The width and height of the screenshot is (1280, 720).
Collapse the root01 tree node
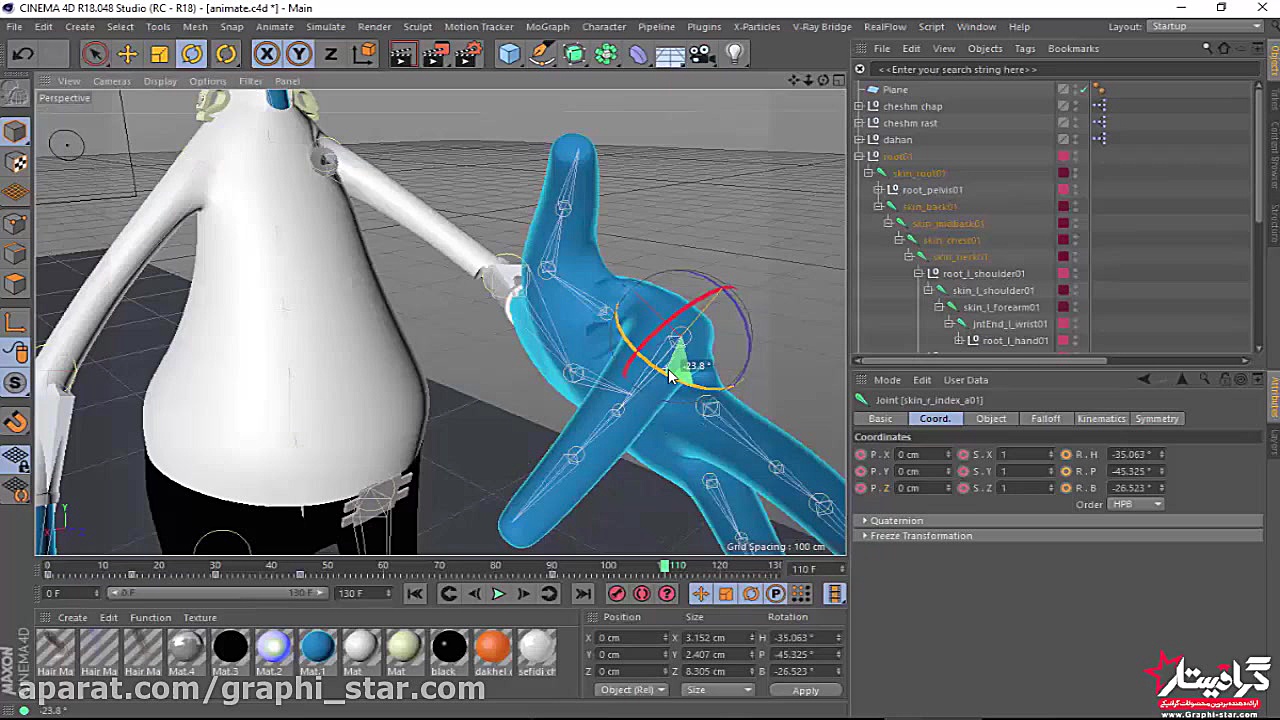tap(859, 157)
